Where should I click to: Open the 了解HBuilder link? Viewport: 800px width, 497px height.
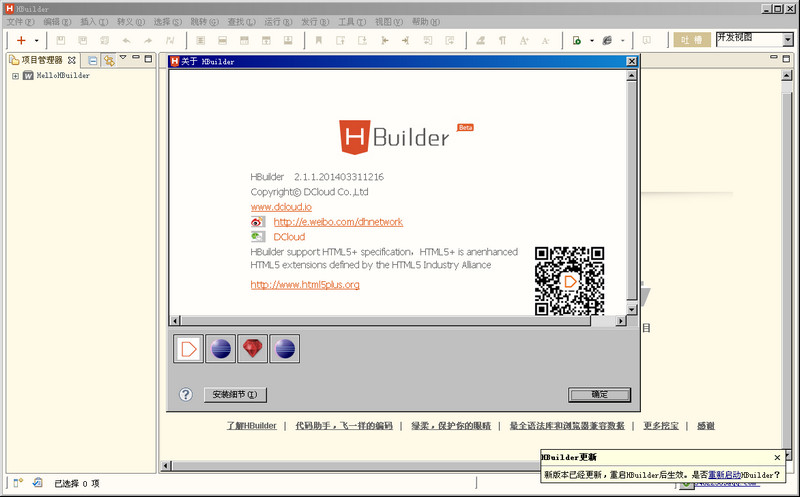[252, 426]
